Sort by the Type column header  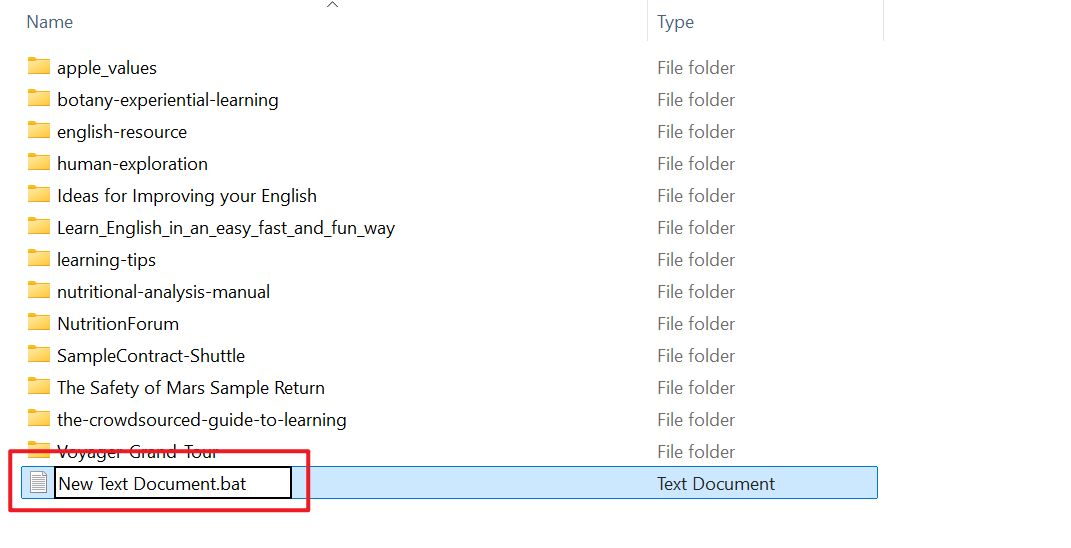[x=676, y=22]
